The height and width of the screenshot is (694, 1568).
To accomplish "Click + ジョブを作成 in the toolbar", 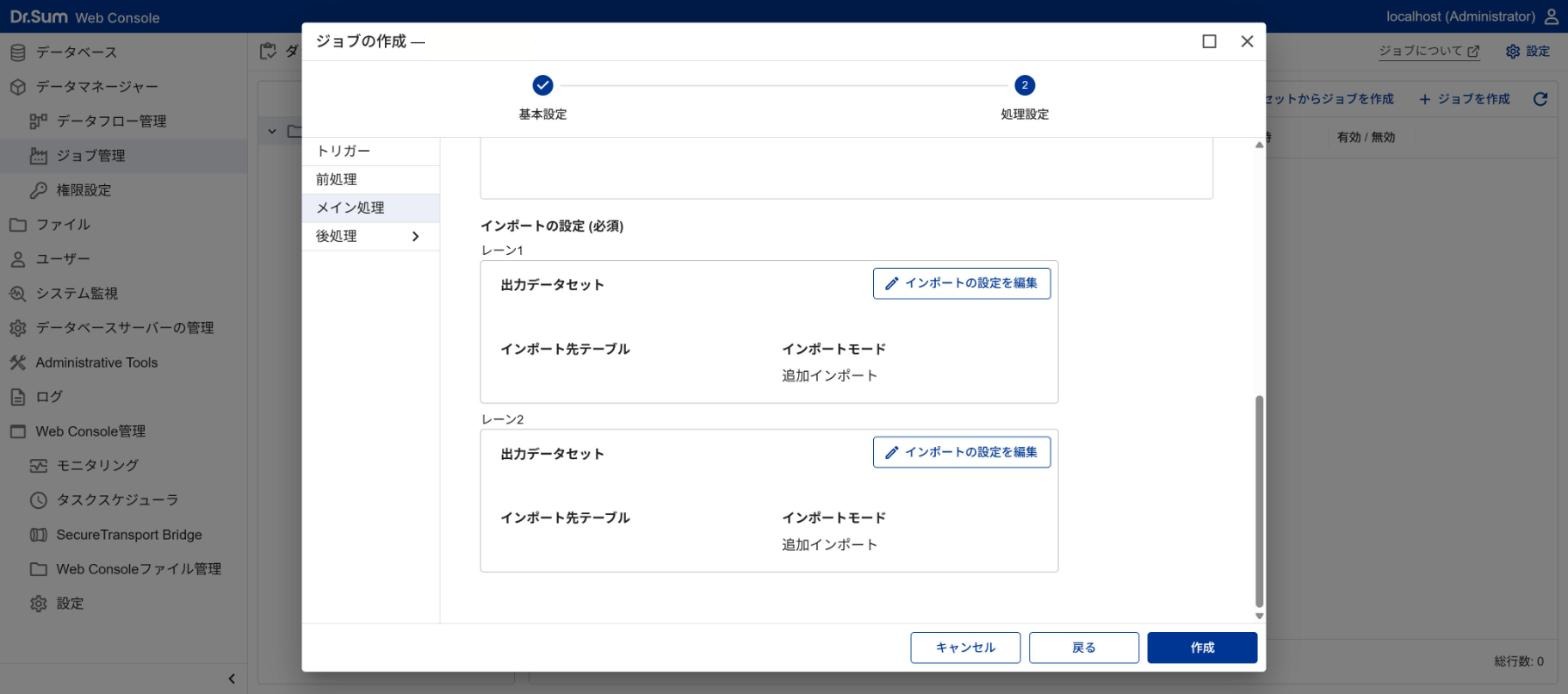I will [1464, 99].
